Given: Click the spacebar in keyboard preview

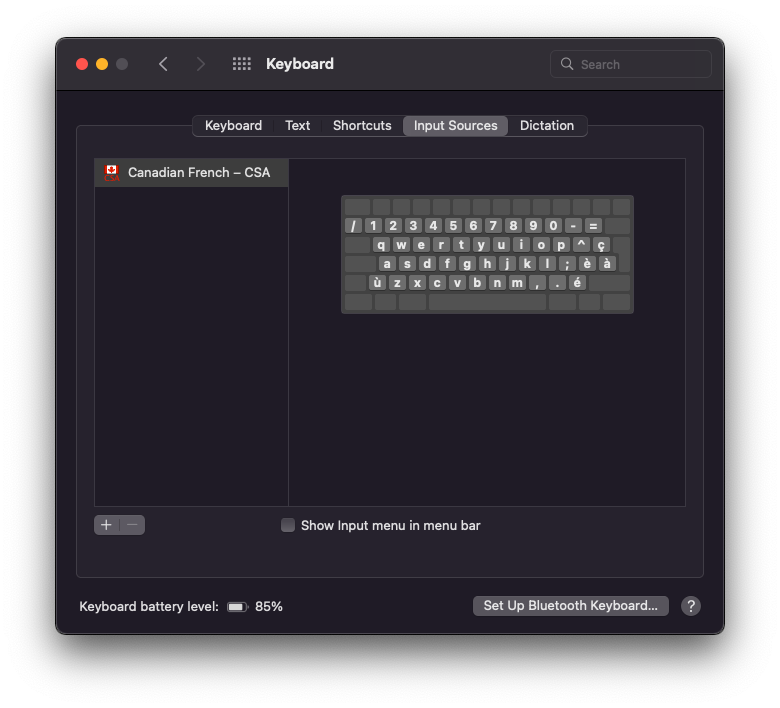Looking at the screenshot, I should pos(487,302).
